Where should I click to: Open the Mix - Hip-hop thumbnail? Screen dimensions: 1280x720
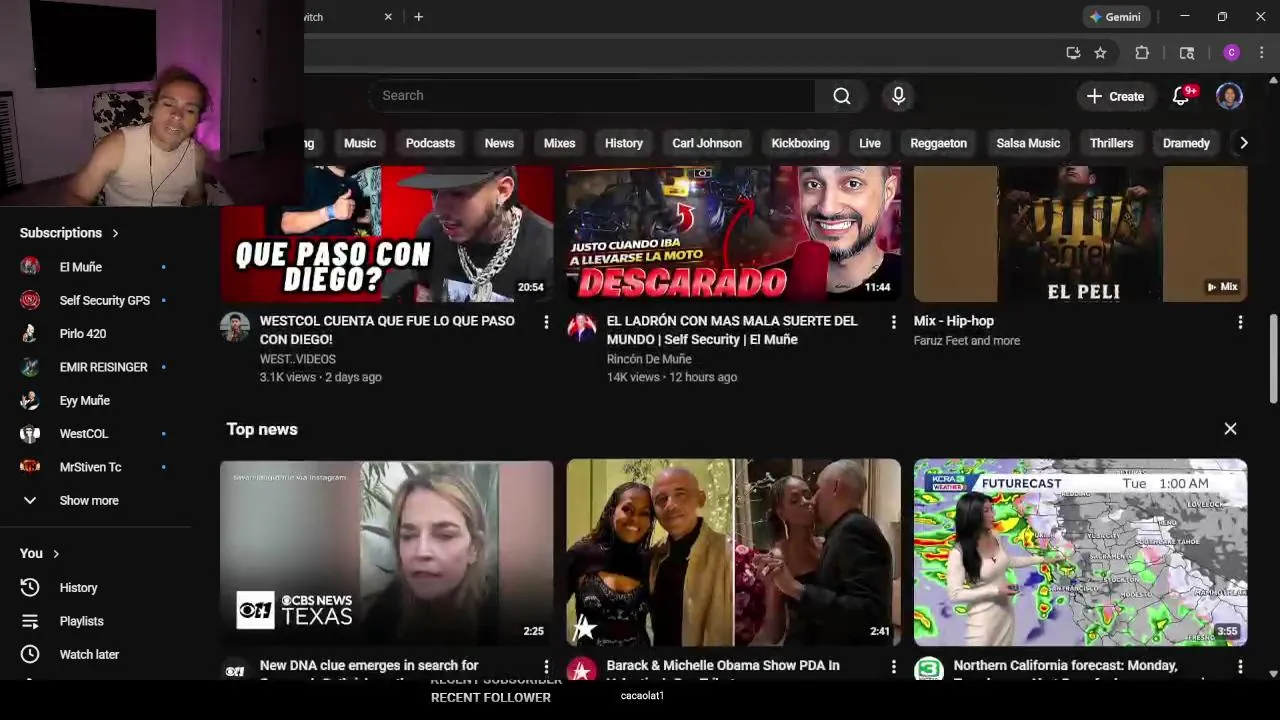[x=1080, y=234]
